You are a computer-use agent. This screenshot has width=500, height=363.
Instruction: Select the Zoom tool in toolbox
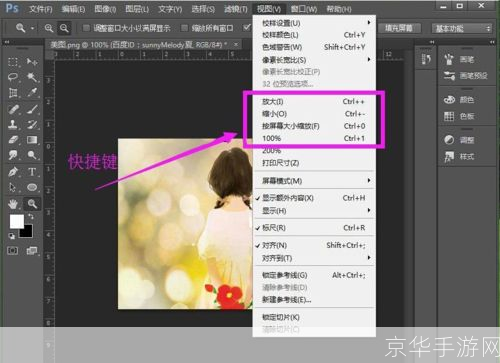(32, 204)
